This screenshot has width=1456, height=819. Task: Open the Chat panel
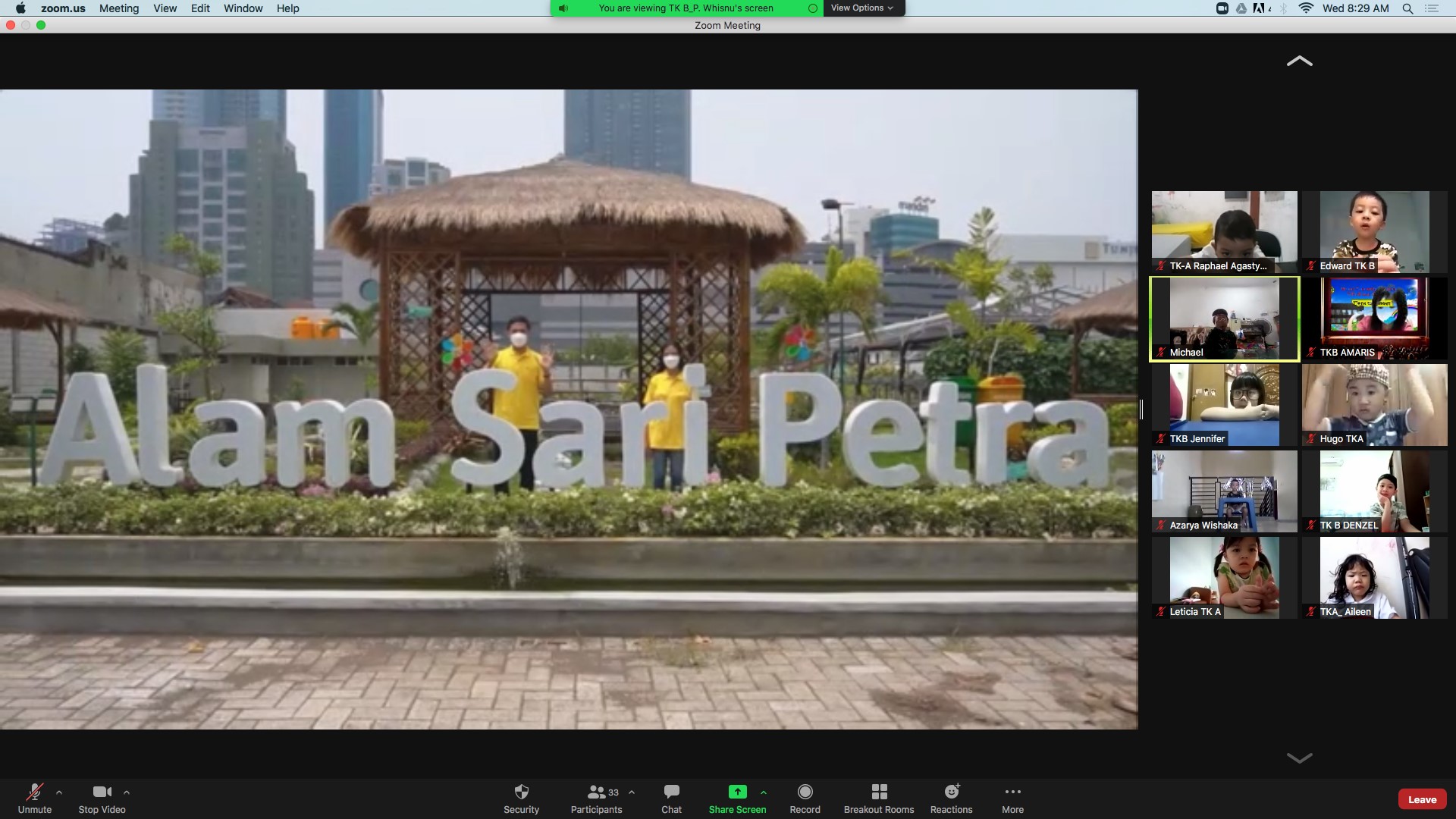coord(671,799)
